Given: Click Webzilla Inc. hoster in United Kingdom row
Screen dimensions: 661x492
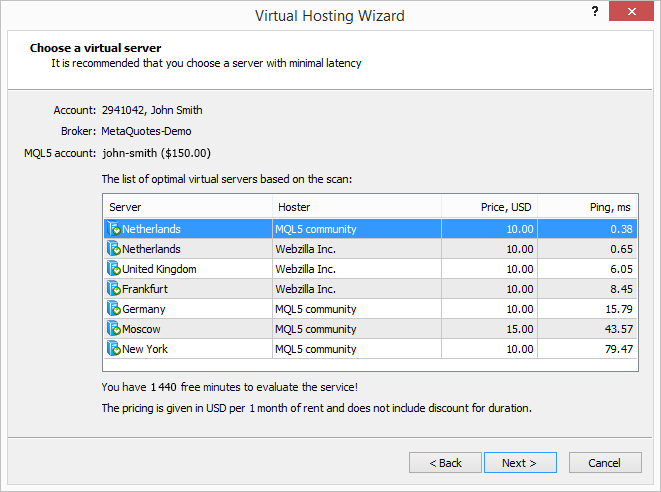Looking at the screenshot, I should [306, 269].
